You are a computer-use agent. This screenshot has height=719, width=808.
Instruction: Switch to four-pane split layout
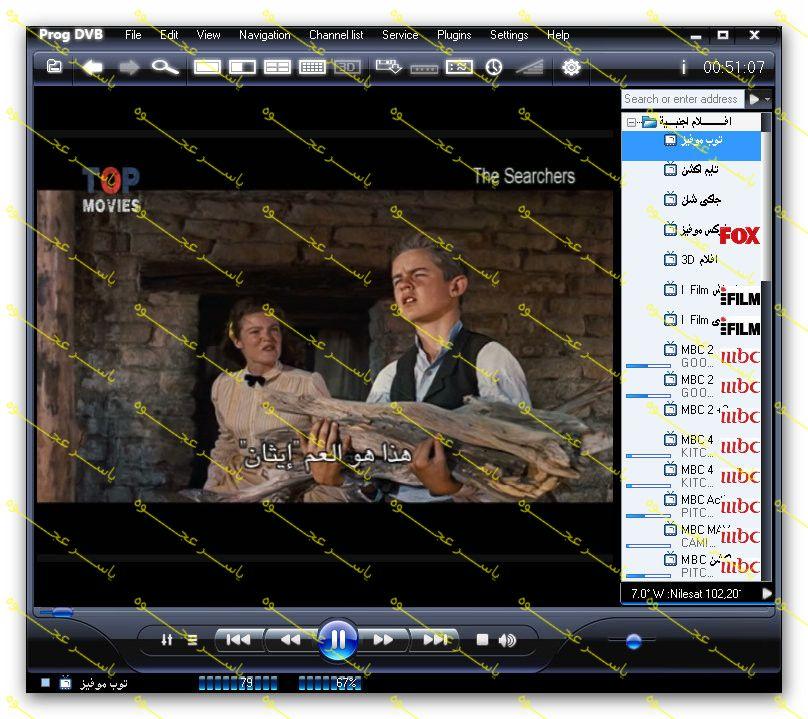pos(277,67)
